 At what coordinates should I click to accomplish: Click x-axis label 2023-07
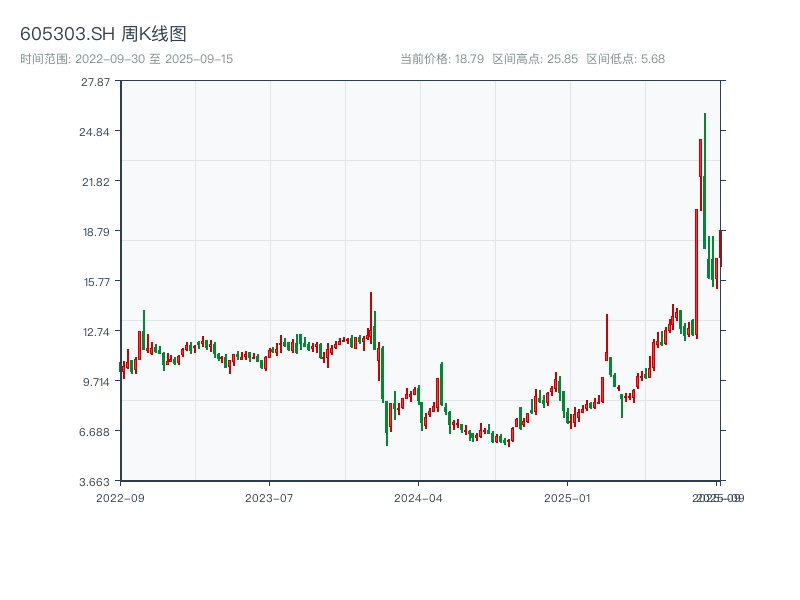269,498
